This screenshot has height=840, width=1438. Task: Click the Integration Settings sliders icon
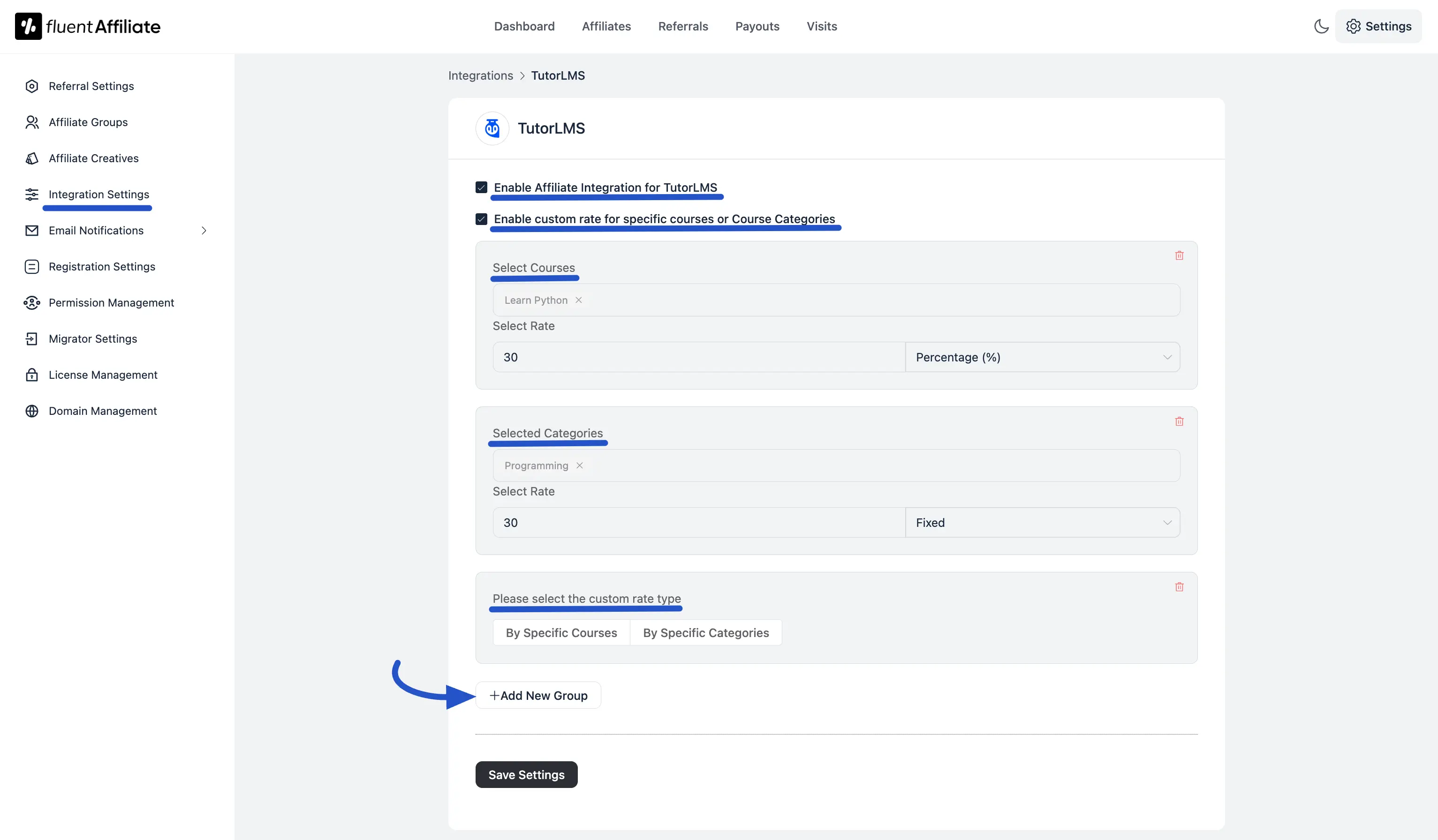(31, 194)
